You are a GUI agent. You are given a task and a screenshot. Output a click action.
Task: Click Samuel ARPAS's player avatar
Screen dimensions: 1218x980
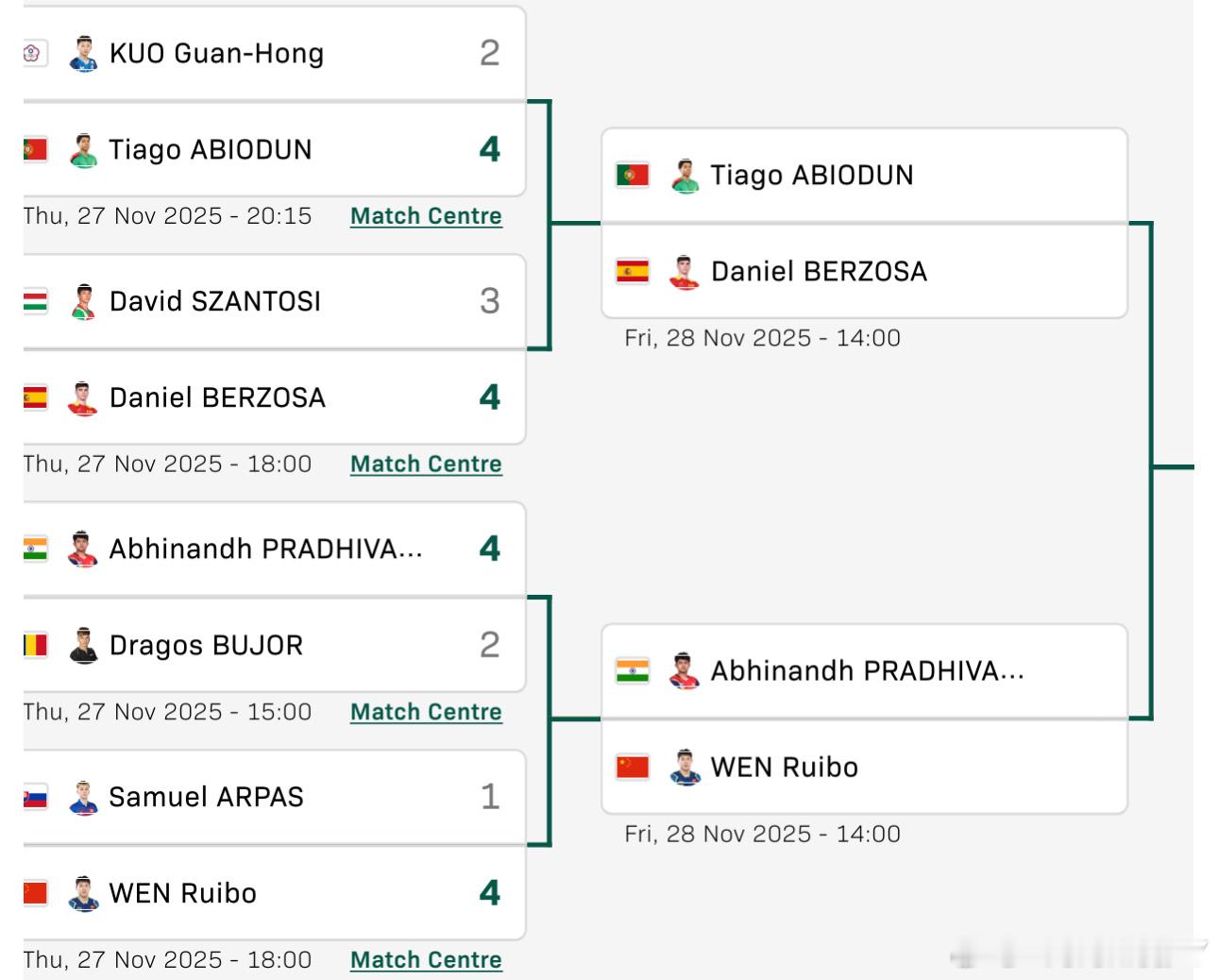tap(84, 798)
